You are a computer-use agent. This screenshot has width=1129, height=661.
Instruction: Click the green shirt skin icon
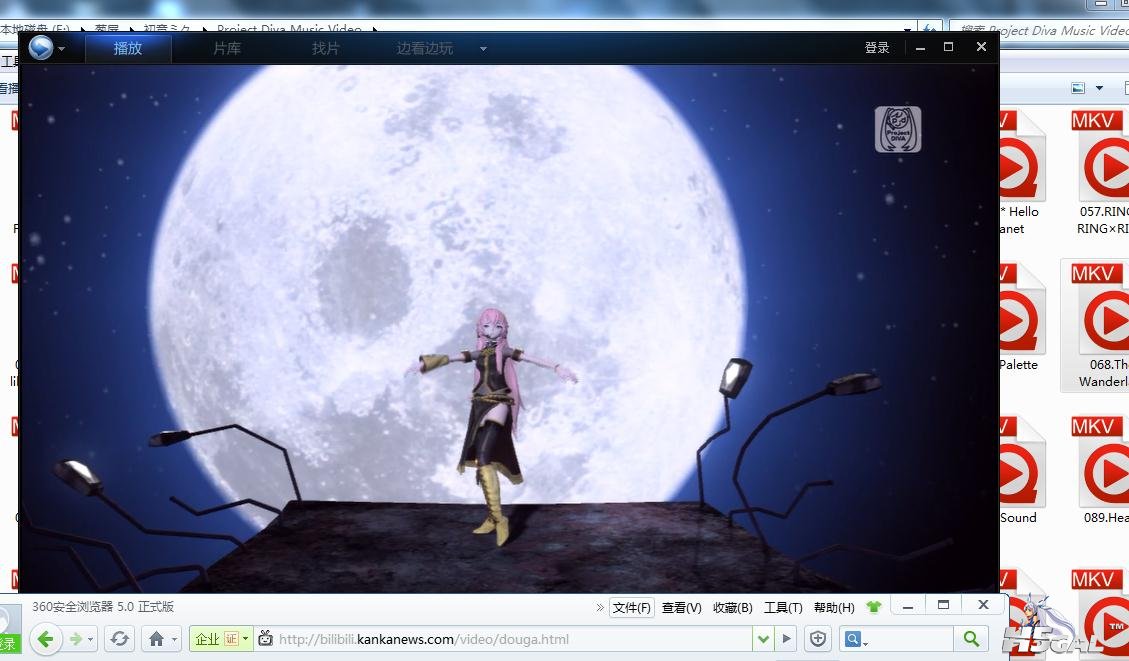coord(873,607)
